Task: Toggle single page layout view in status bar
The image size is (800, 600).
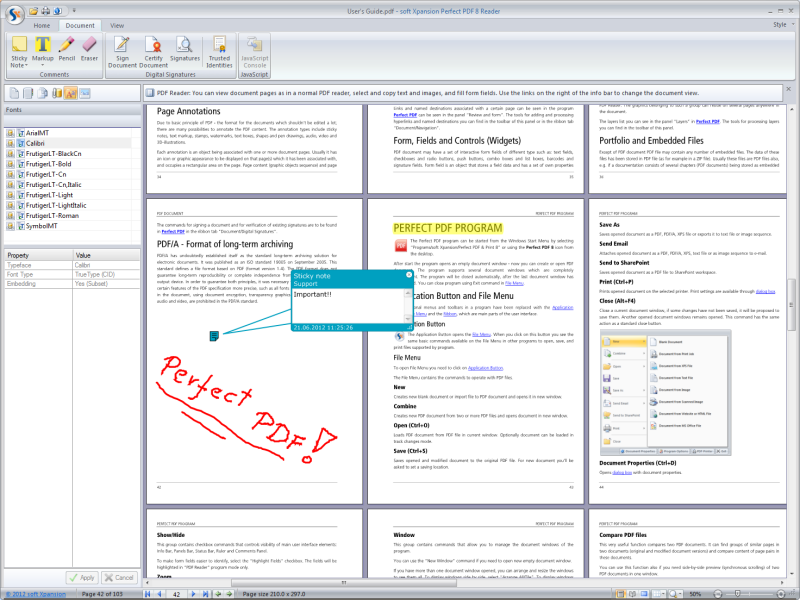Action: pos(621,594)
